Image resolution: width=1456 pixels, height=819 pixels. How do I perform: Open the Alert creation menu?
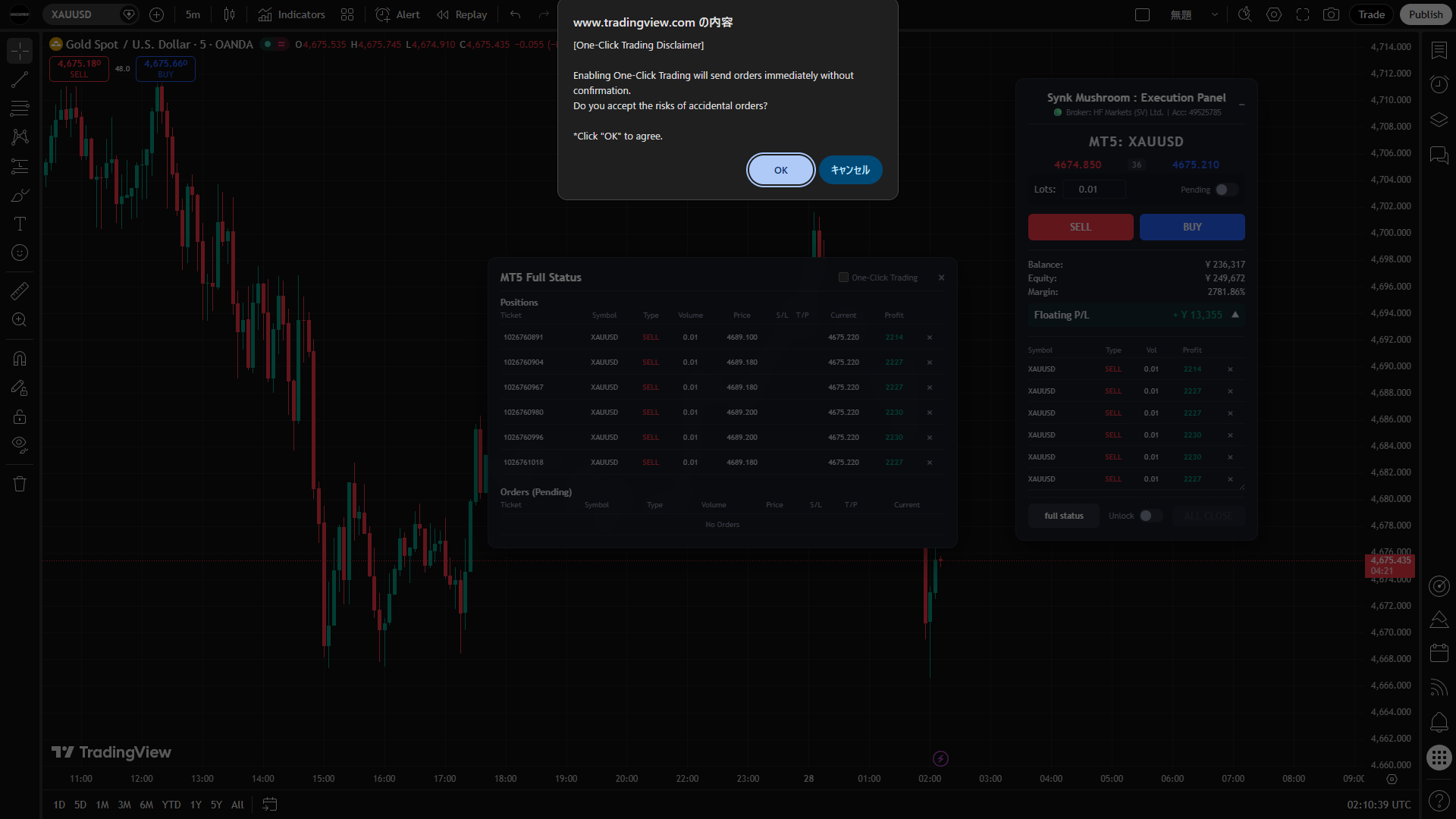click(398, 14)
